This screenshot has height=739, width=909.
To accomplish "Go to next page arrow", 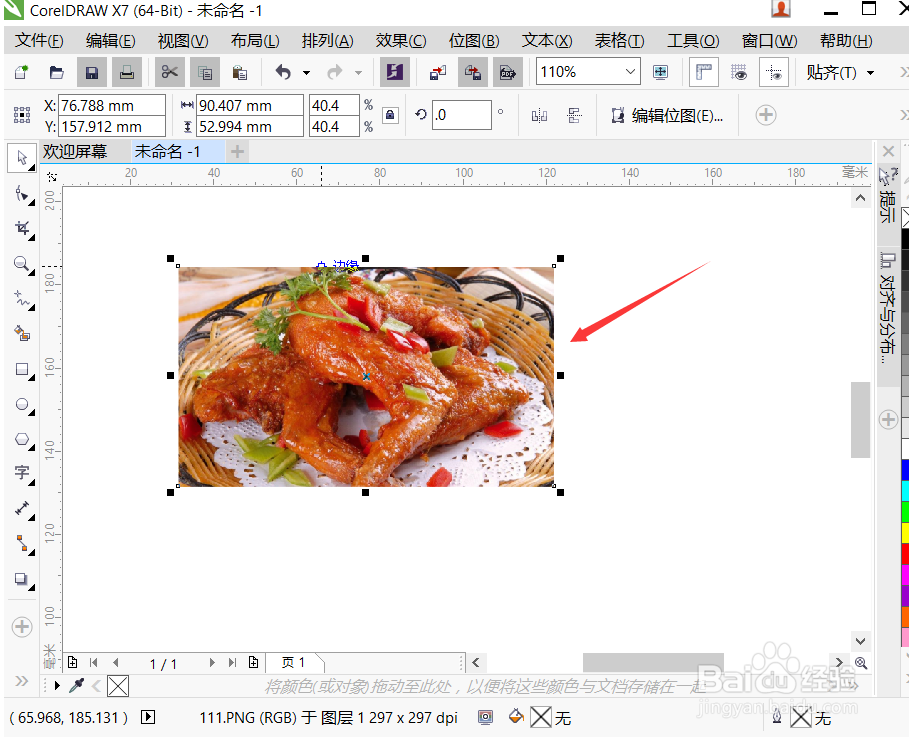I will (212, 662).
